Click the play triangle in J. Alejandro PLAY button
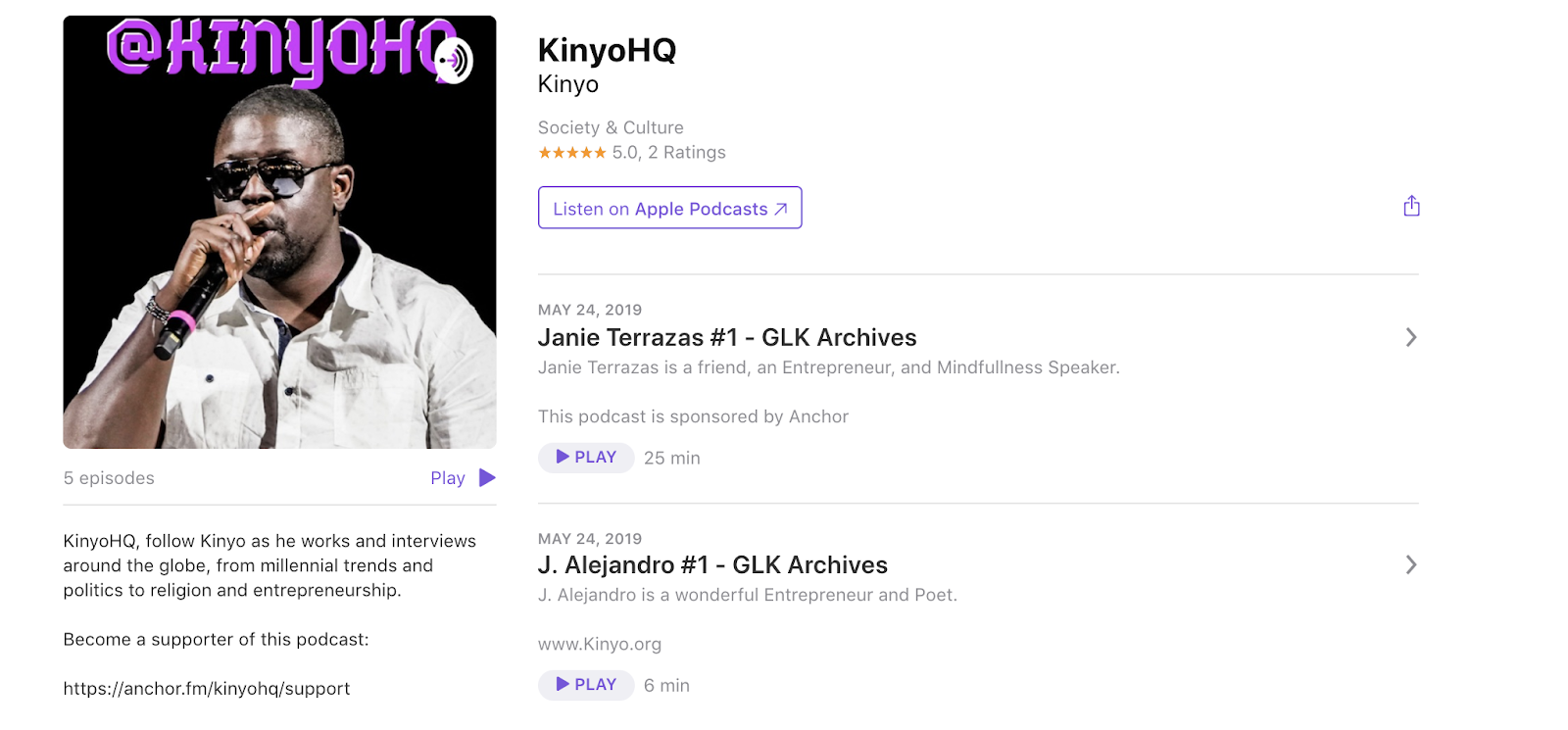Image resolution: width=1568 pixels, height=730 pixels. (563, 684)
